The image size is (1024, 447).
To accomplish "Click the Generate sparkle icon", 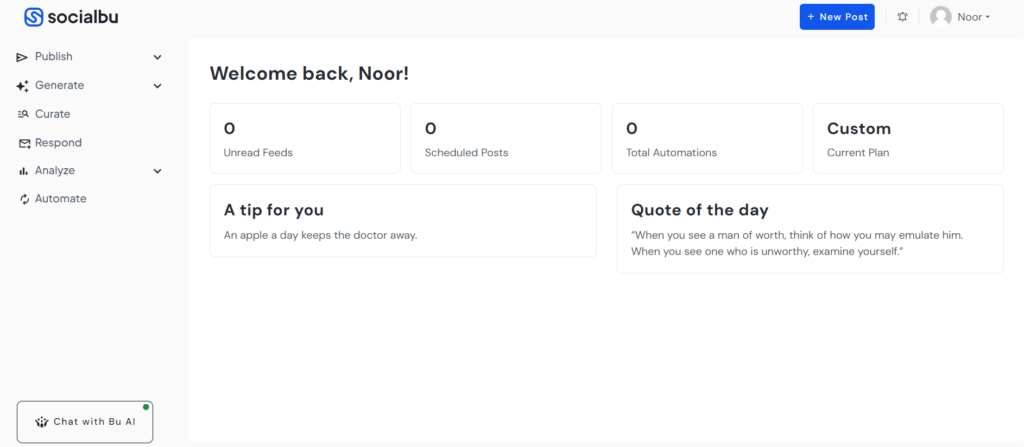I will (22, 86).
